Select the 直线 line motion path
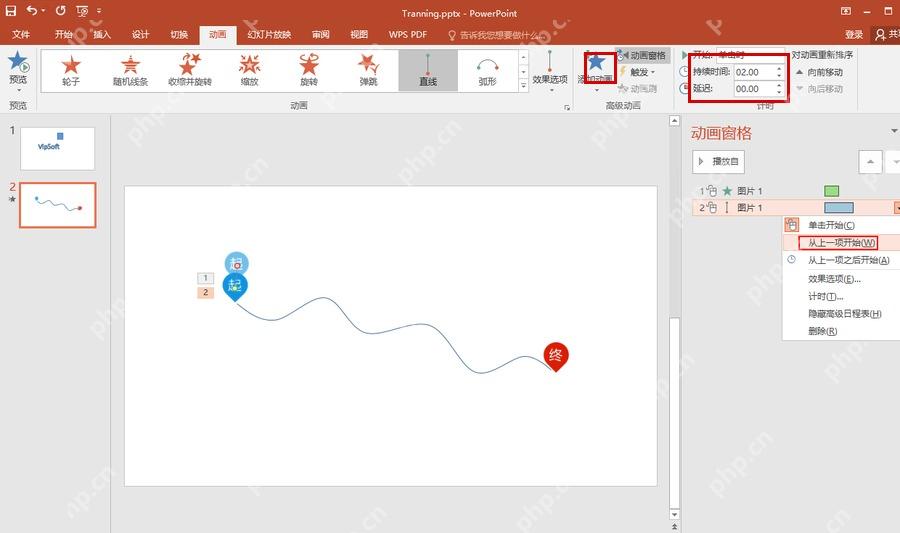Screen dimensions: 900x533 coord(428,71)
